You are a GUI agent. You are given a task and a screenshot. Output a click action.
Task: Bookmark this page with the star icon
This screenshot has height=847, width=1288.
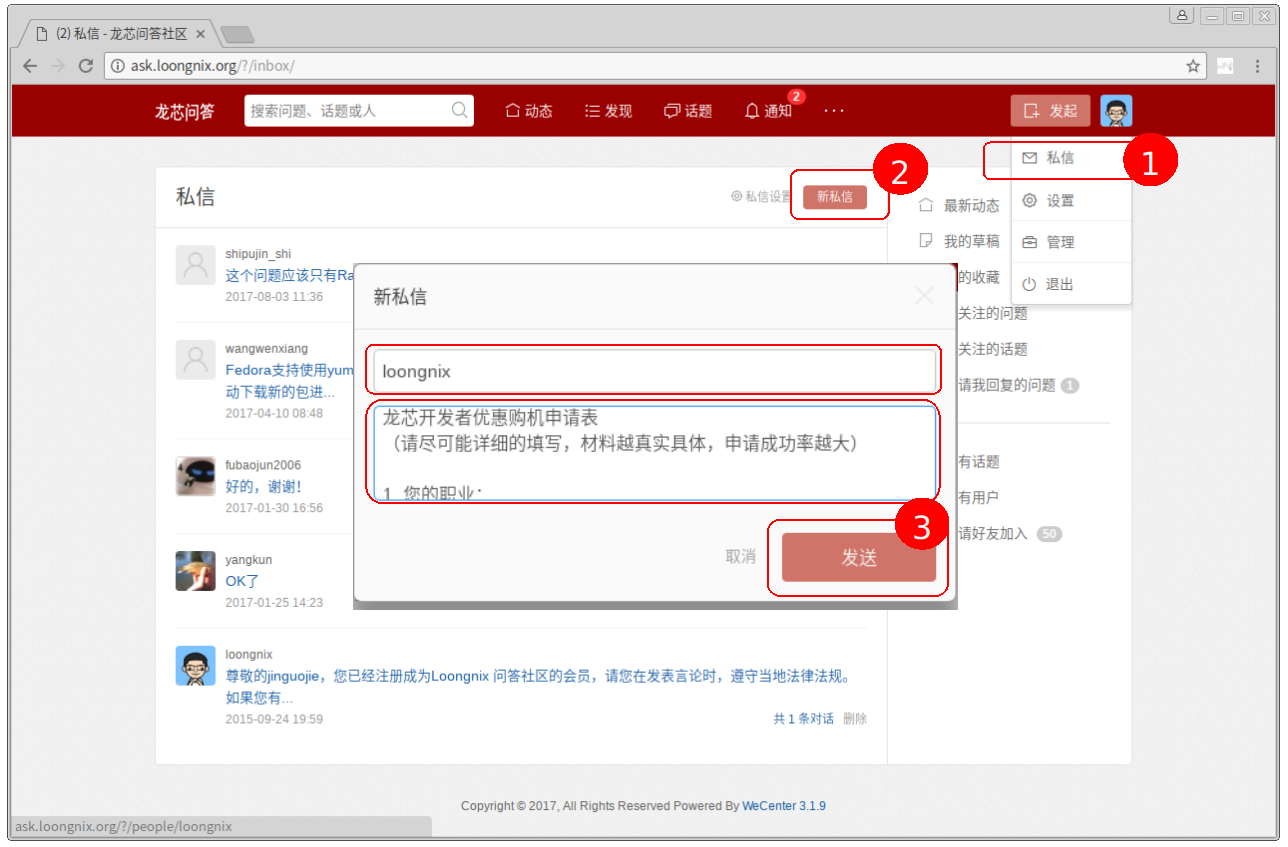pos(1193,66)
